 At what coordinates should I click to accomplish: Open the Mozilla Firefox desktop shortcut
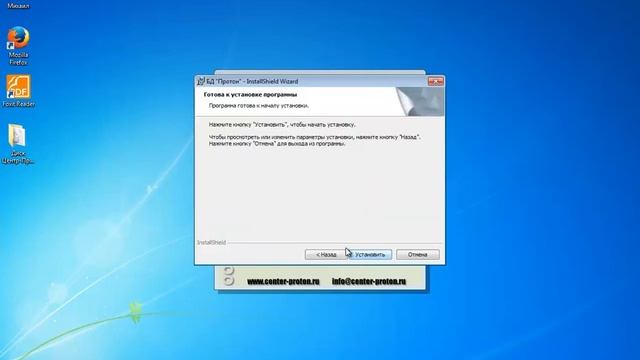click(18, 45)
